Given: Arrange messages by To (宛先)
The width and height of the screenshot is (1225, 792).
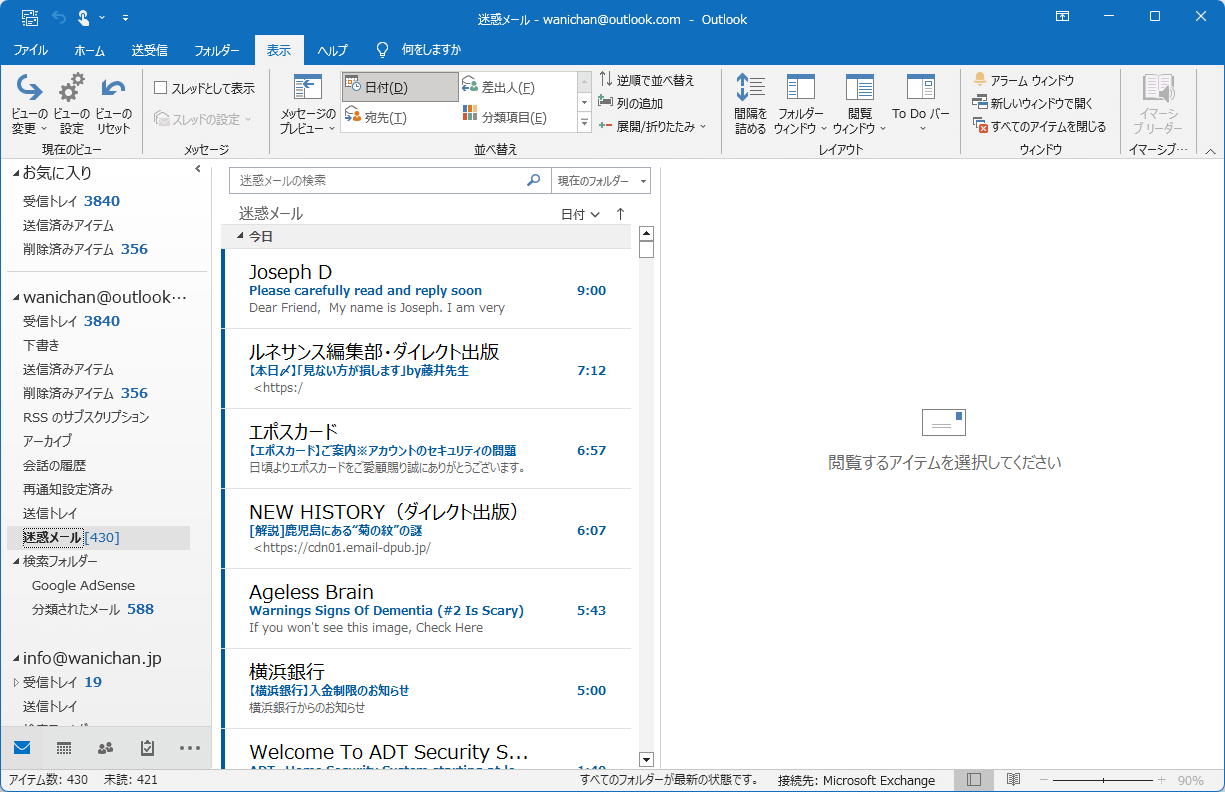Looking at the screenshot, I should [400, 117].
